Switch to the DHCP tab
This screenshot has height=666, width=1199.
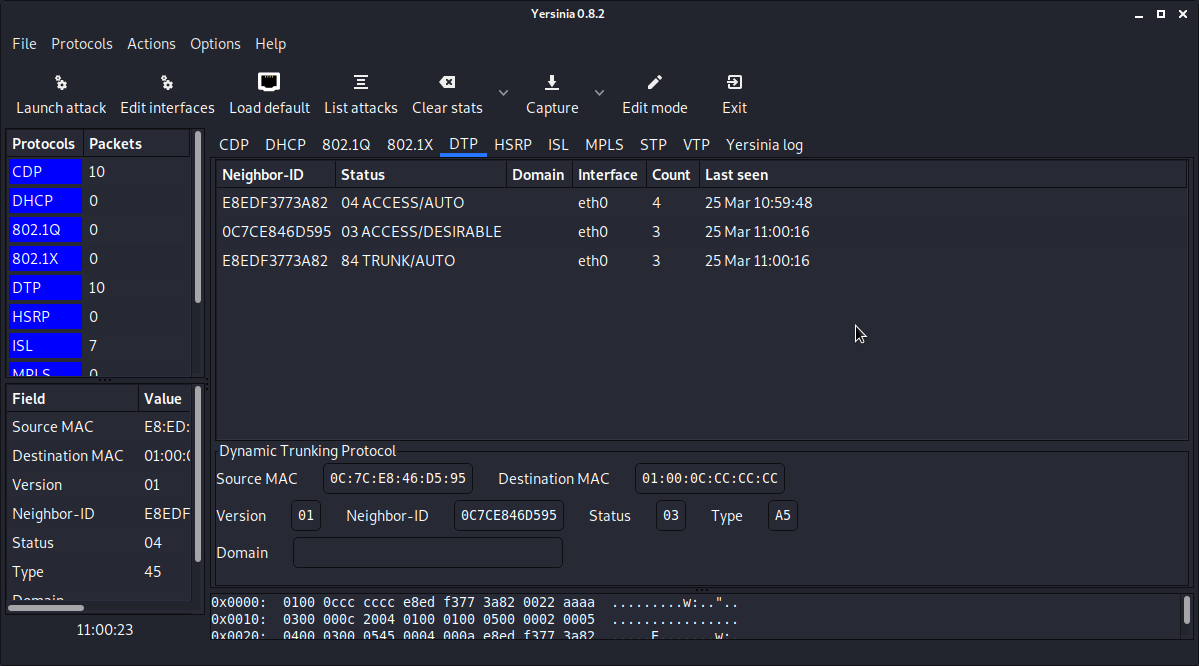coord(285,145)
